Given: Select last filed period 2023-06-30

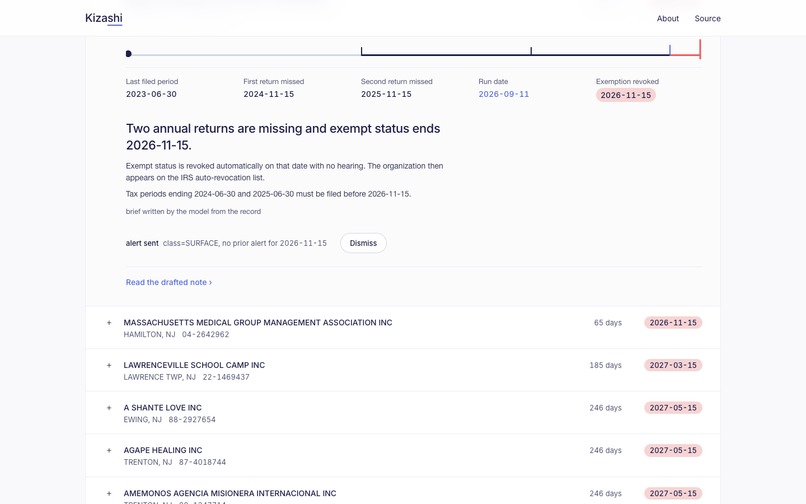Looking at the screenshot, I should 151,94.
